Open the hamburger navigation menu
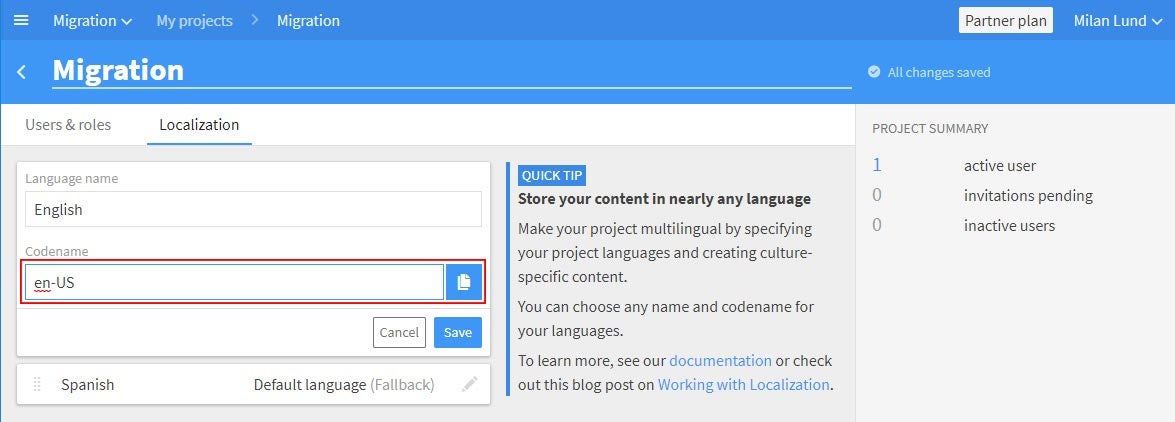Image resolution: width=1175 pixels, height=422 pixels. (x=21, y=20)
